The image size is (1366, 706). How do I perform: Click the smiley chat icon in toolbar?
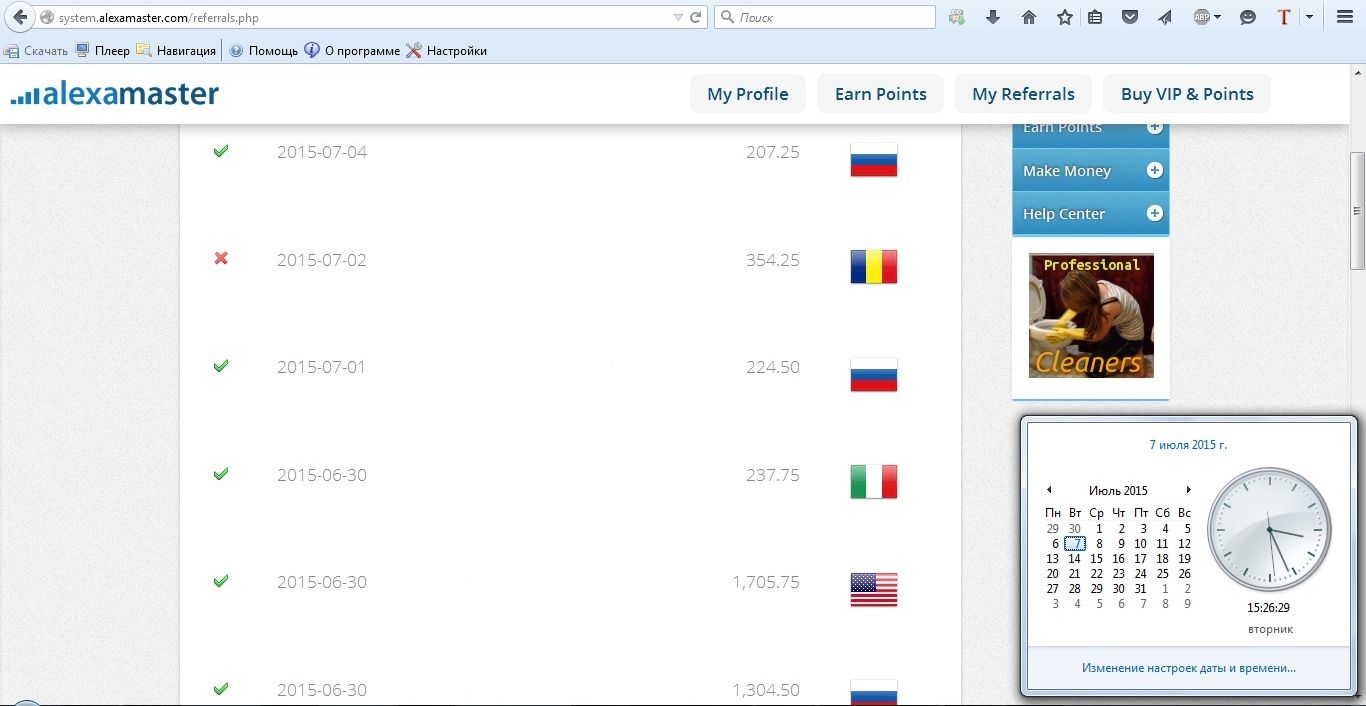[1247, 17]
